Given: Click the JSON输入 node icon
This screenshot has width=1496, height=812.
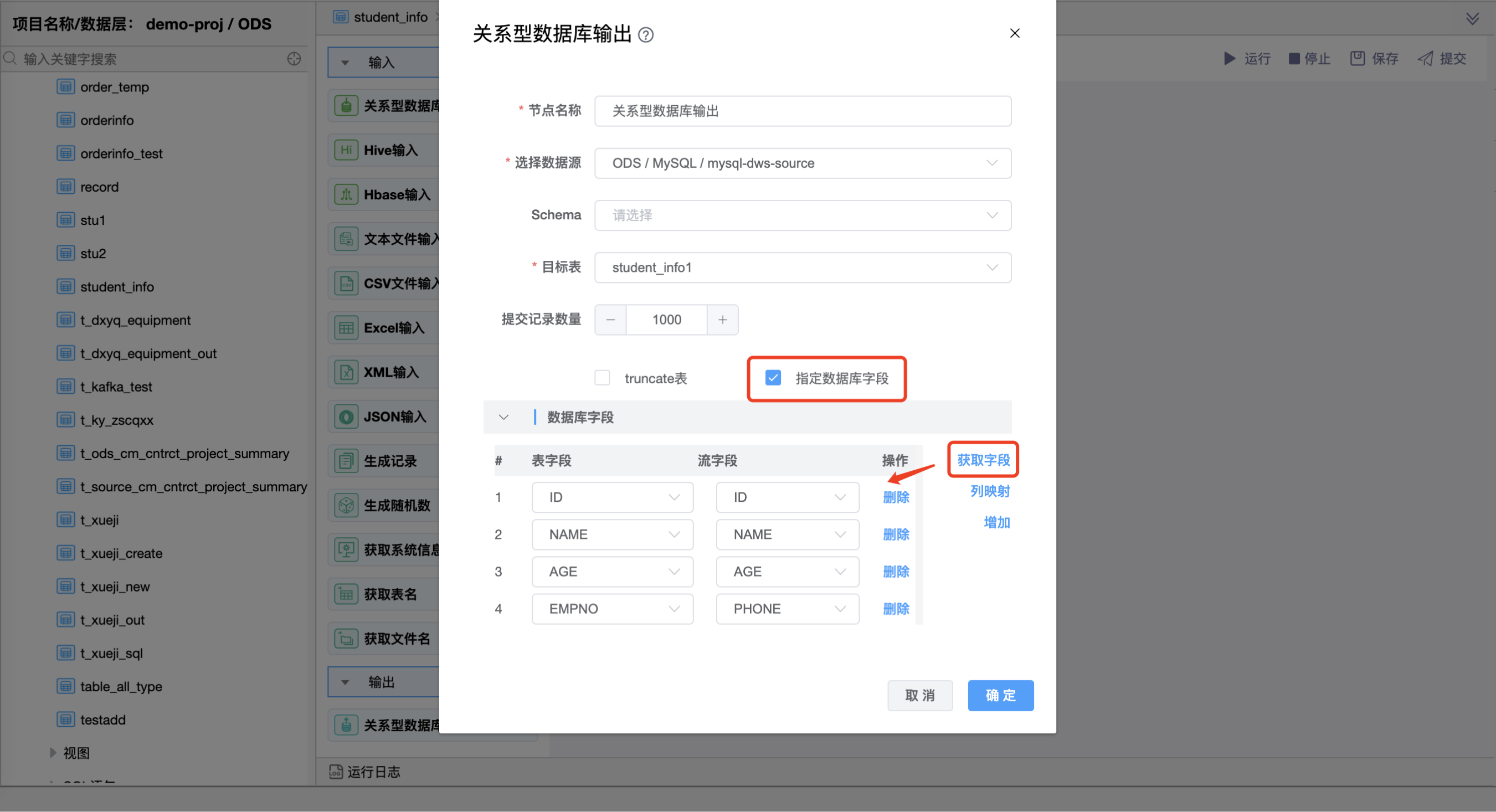Looking at the screenshot, I should coord(346,417).
